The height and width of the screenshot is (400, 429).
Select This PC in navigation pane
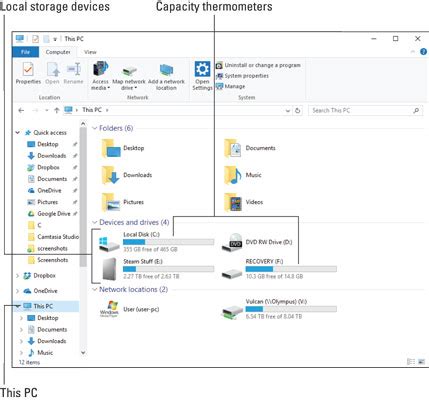pyautogui.click(x=43, y=306)
